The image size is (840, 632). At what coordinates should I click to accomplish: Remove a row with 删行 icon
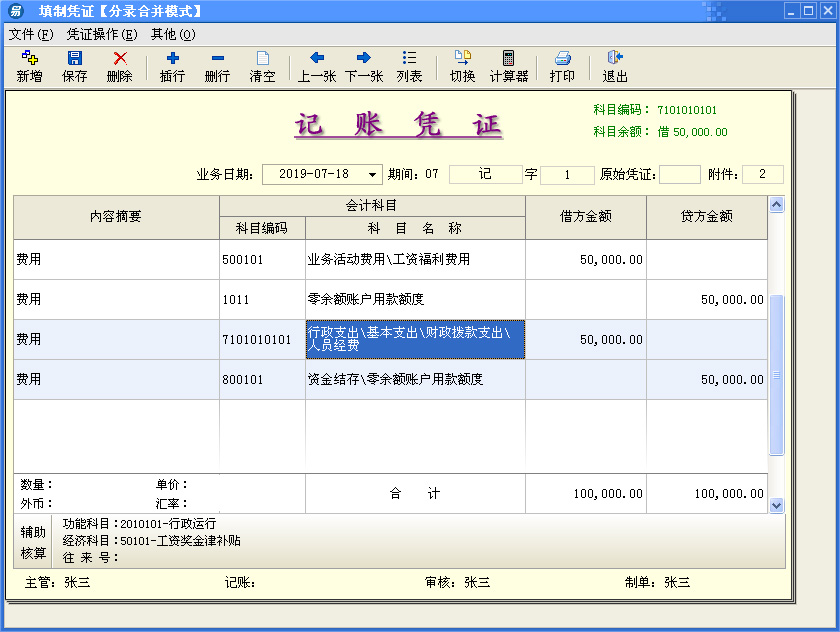[x=217, y=66]
